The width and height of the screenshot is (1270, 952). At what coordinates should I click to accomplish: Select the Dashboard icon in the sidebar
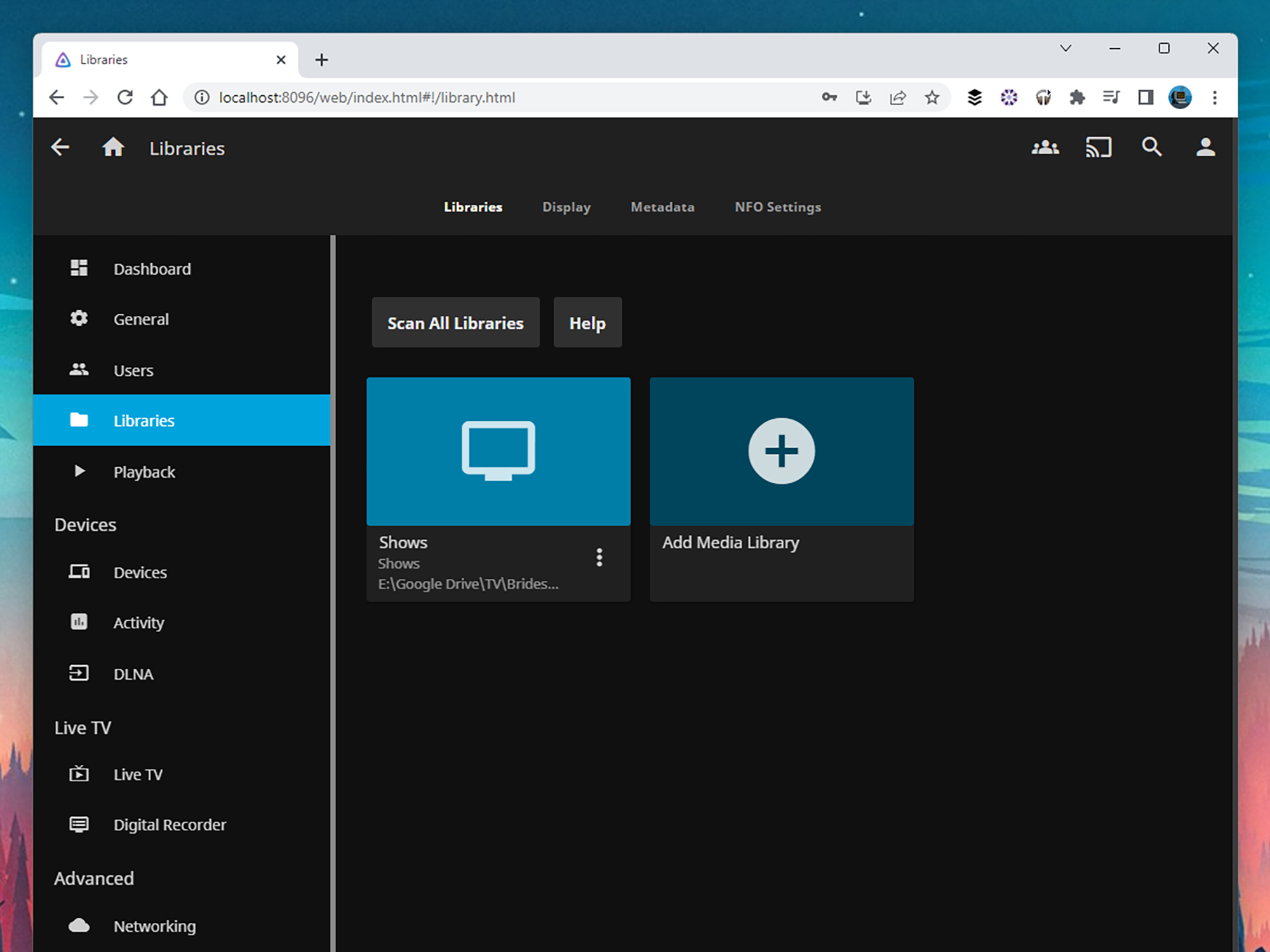pyautogui.click(x=79, y=268)
